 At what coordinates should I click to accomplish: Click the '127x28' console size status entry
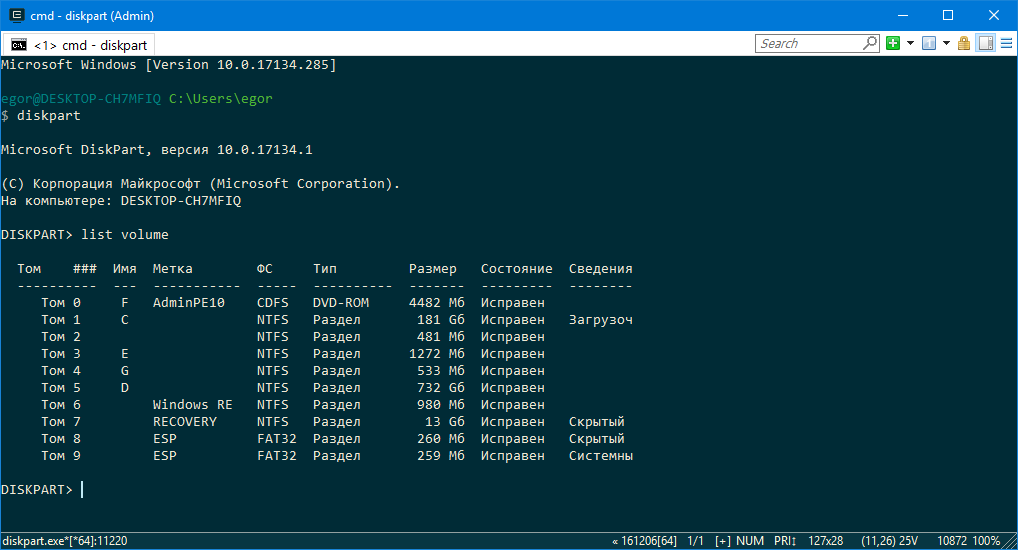coord(826,541)
